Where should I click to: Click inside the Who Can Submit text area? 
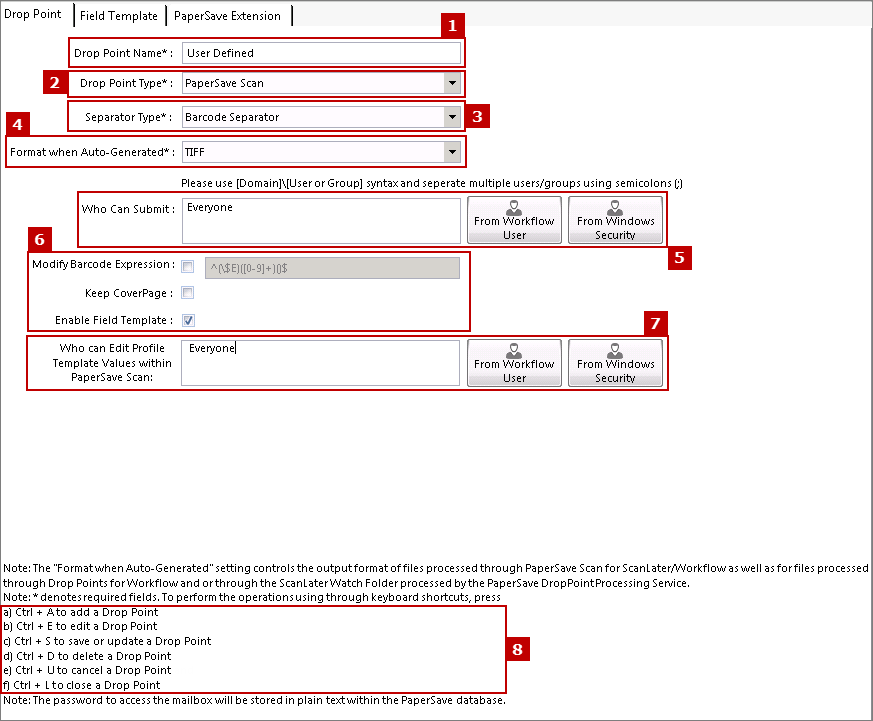point(321,221)
